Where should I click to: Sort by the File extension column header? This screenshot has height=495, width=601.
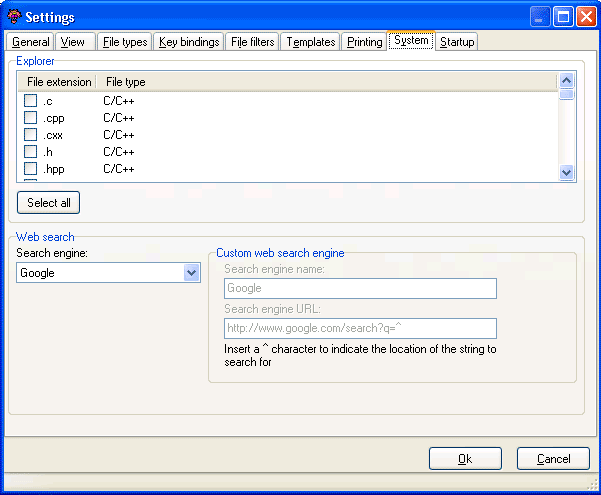pos(59,82)
